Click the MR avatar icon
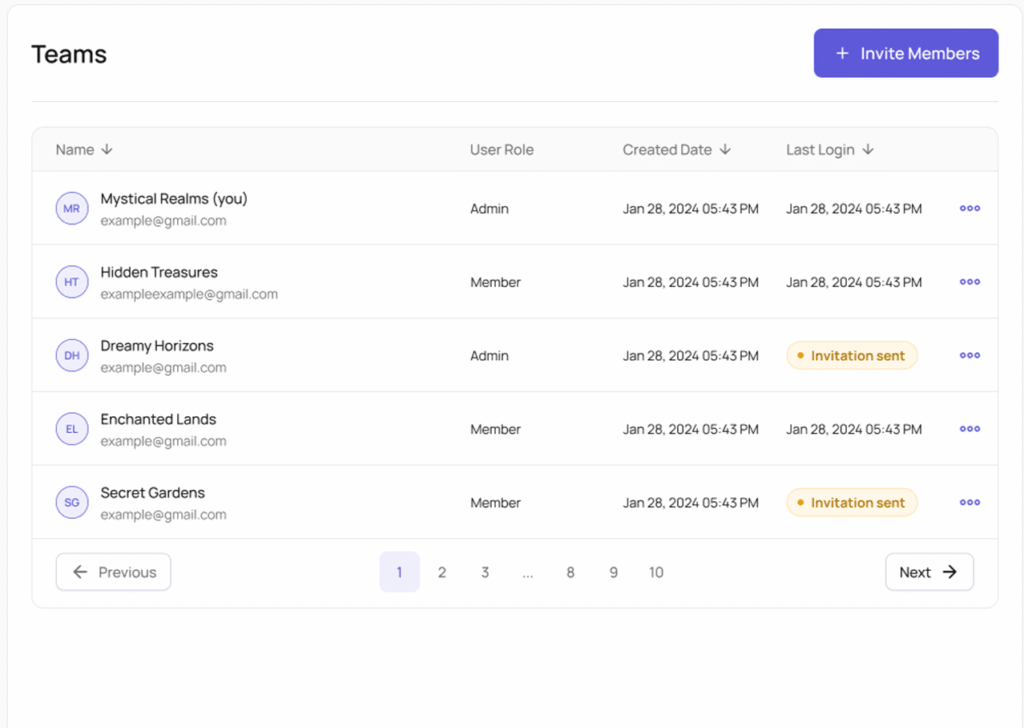The height and width of the screenshot is (728, 1024). (72, 209)
